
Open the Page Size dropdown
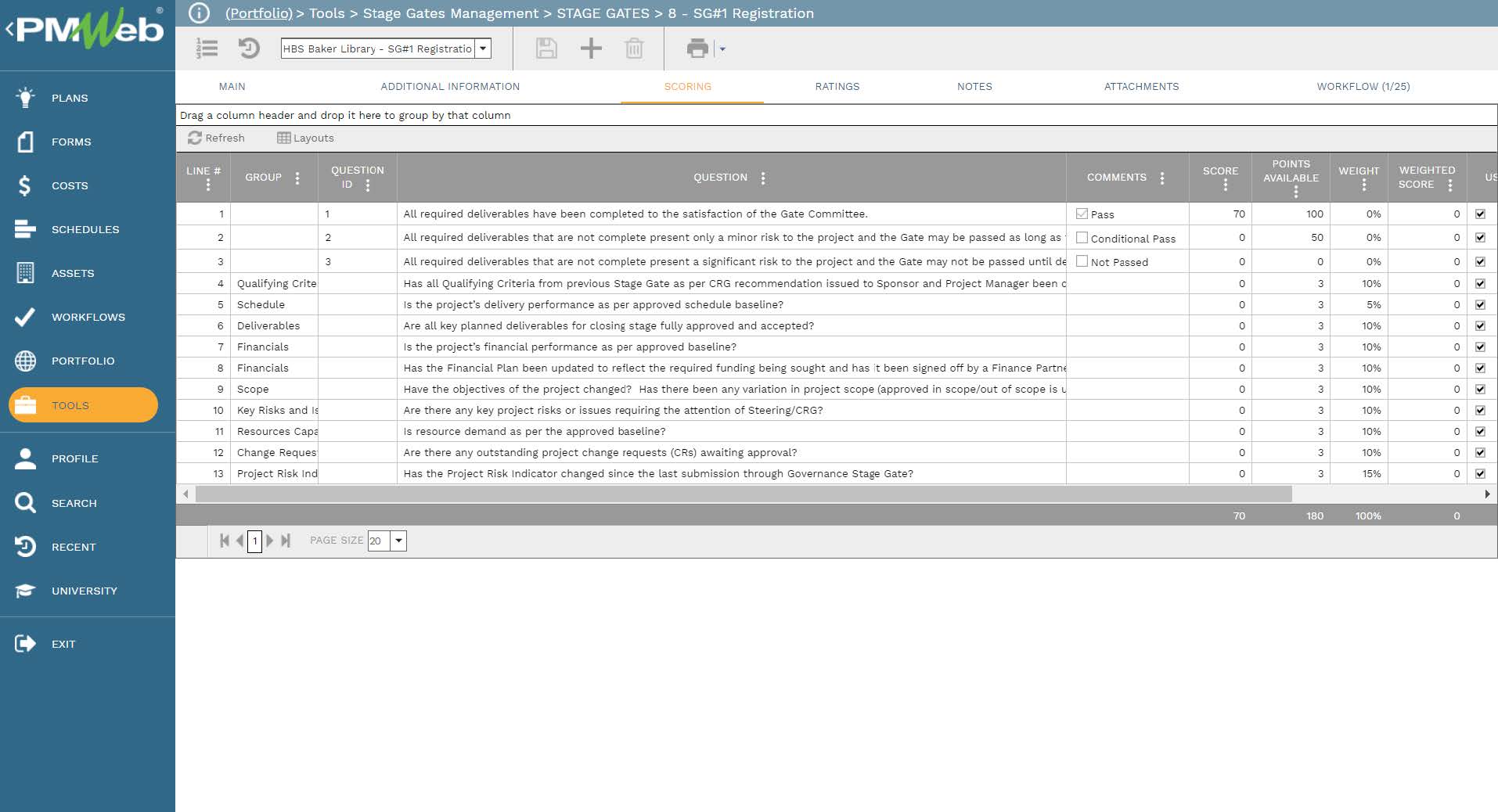(398, 541)
